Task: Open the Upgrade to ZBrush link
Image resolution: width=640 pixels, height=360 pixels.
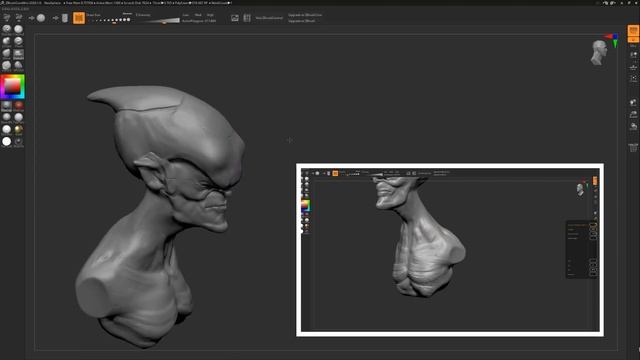Action: 302,21
